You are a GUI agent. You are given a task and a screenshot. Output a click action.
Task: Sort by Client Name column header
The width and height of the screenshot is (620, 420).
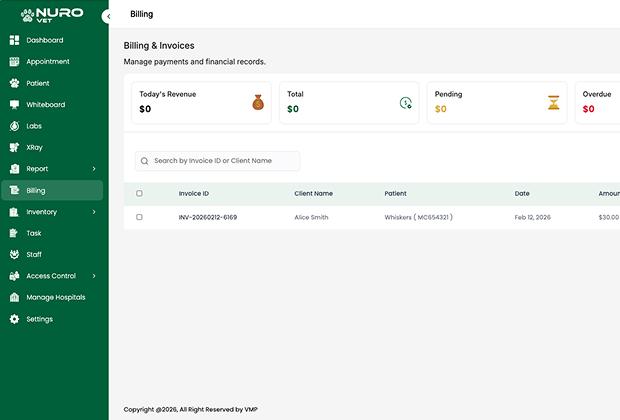(314, 193)
